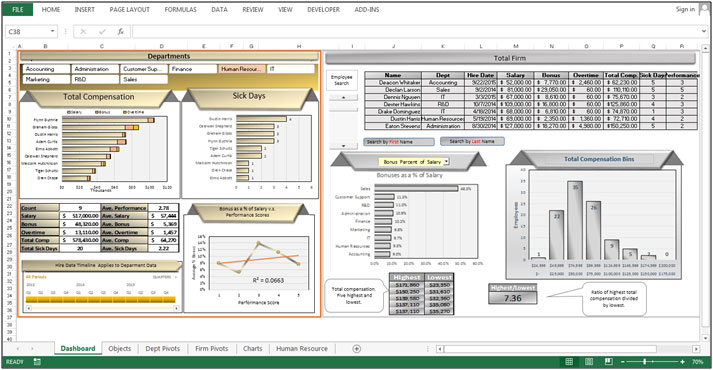
Task: Toggle the Marketing department slicer item
Action: (x=46, y=79)
